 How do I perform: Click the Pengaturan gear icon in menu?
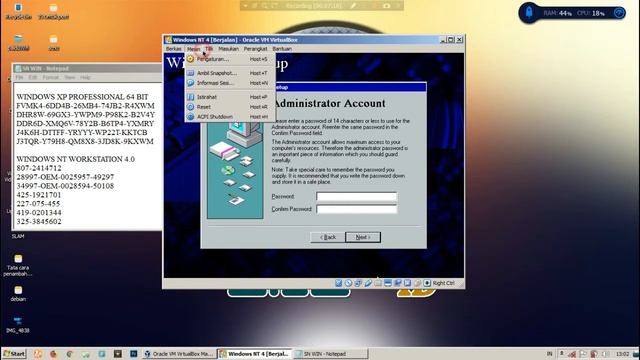click(x=191, y=59)
